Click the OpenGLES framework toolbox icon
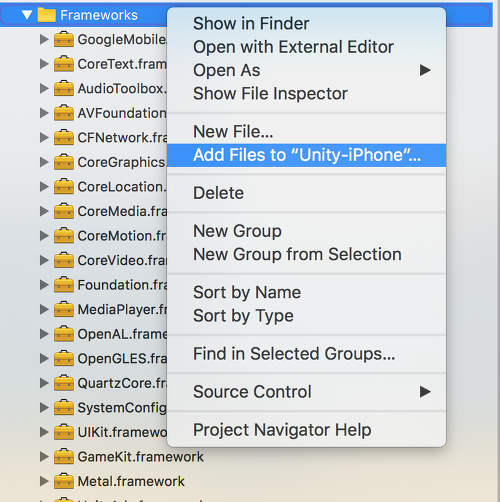 click(64, 358)
